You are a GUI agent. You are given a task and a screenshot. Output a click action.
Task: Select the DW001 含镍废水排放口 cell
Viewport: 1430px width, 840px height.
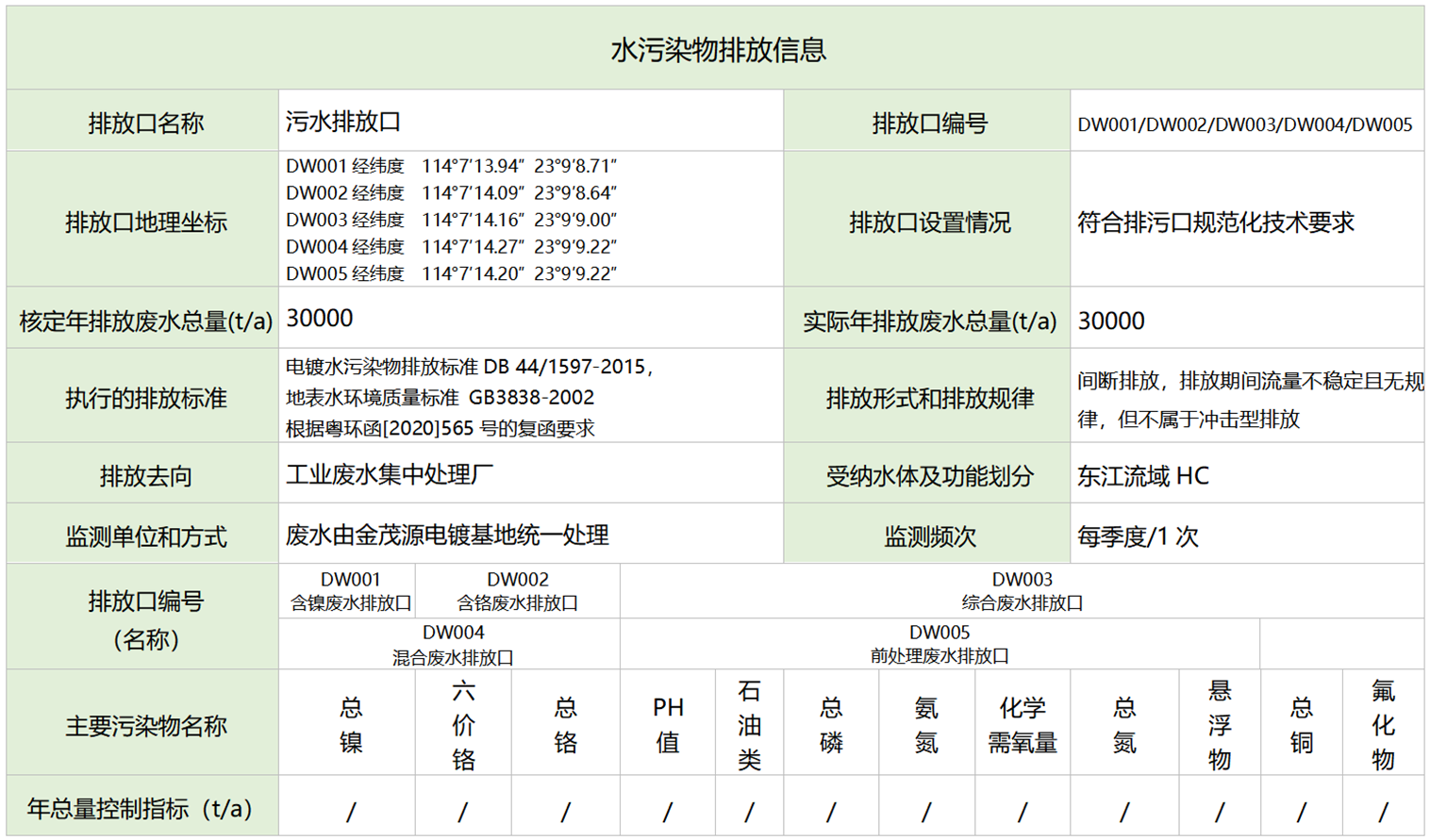tap(350, 591)
